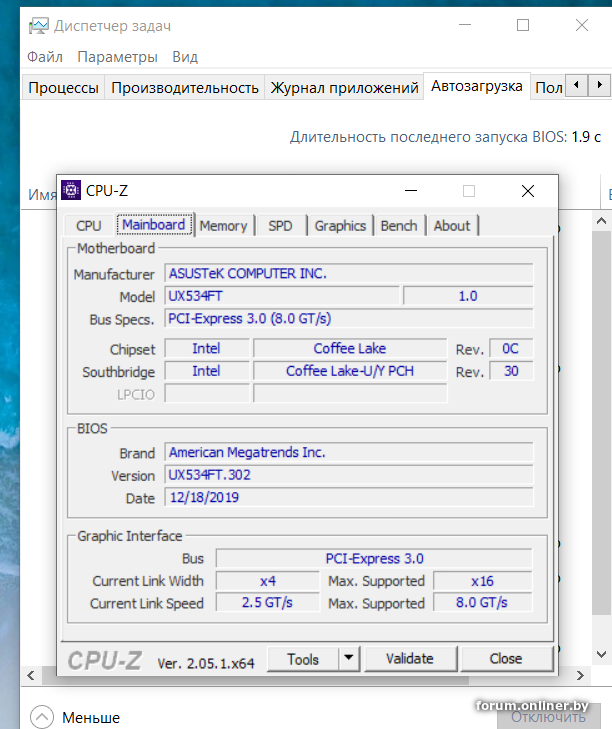Viewport: 612px width, 729px height.
Task: Click Current Link Speed field 2.5 GT/s
Action: pyautogui.click(x=268, y=603)
